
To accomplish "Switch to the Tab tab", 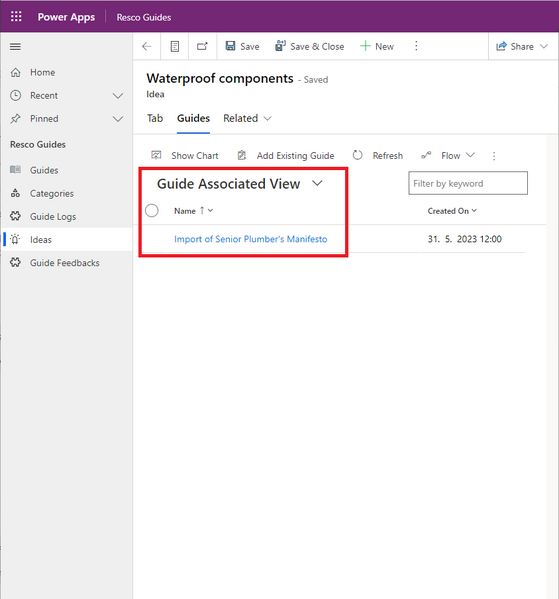I will coord(155,118).
